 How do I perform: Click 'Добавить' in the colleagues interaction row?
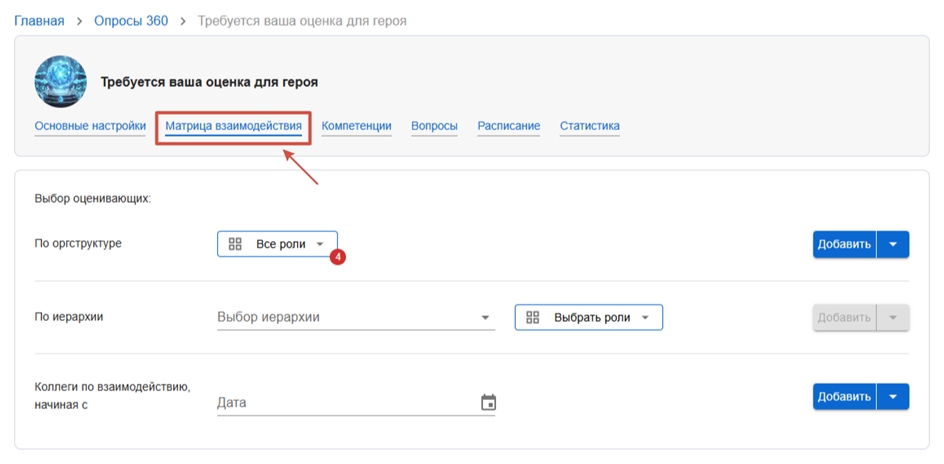[x=844, y=397]
